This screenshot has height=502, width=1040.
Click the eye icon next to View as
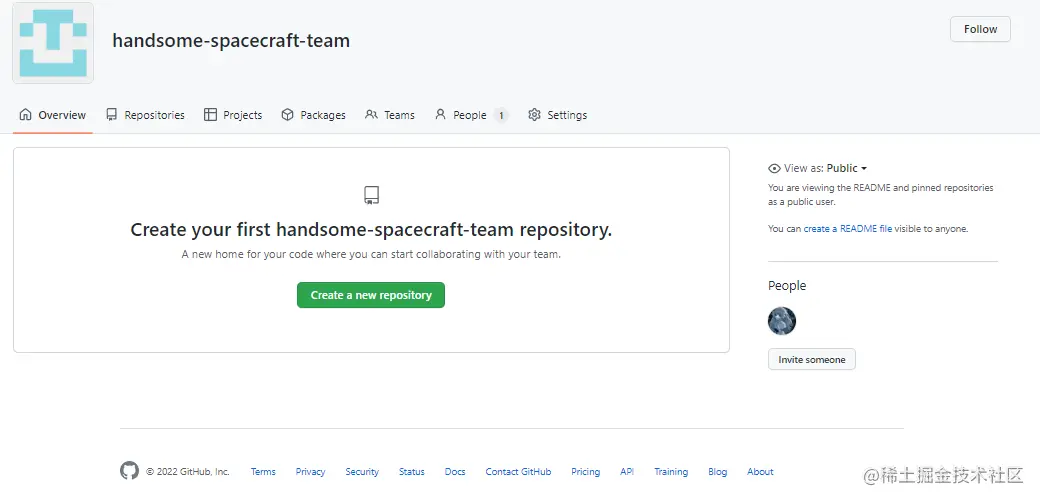tap(774, 168)
